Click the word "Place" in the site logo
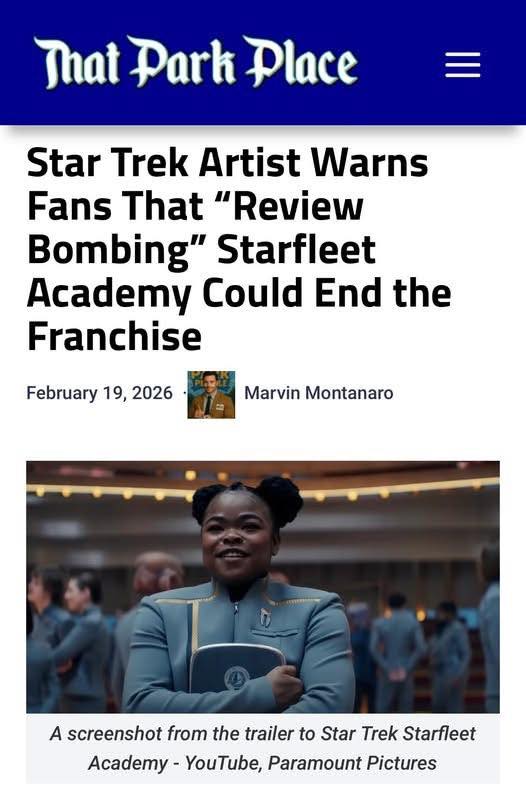The height and width of the screenshot is (801, 526). pos(301,64)
